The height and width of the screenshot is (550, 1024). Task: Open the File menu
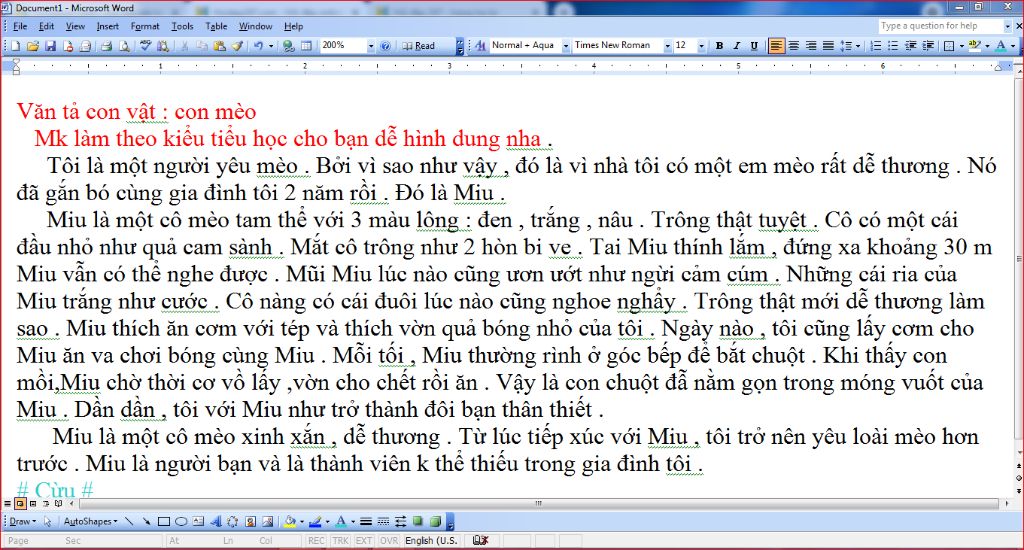(x=20, y=26)
